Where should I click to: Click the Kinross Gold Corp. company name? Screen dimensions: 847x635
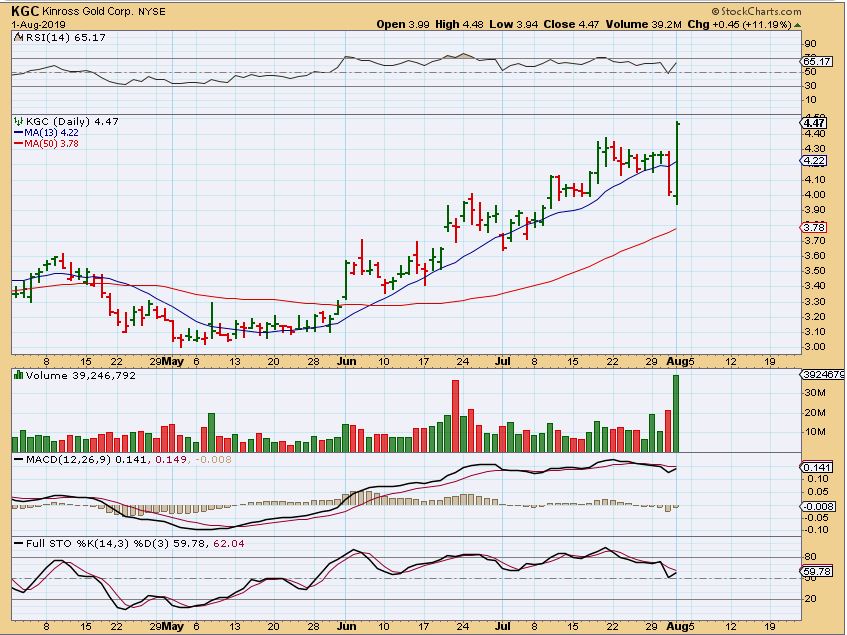(x=87, y=11)
